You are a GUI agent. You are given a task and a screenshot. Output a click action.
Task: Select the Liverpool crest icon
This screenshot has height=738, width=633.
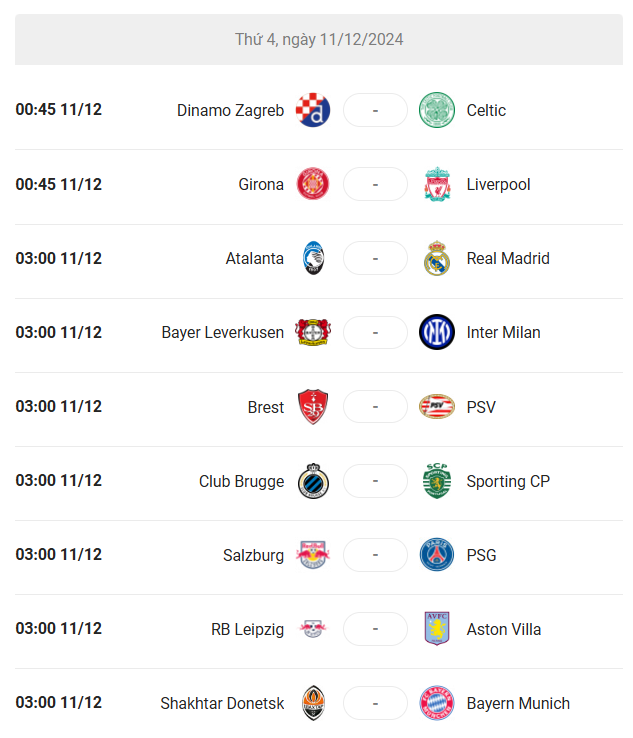pyautogui.click(x=437, y=184)
